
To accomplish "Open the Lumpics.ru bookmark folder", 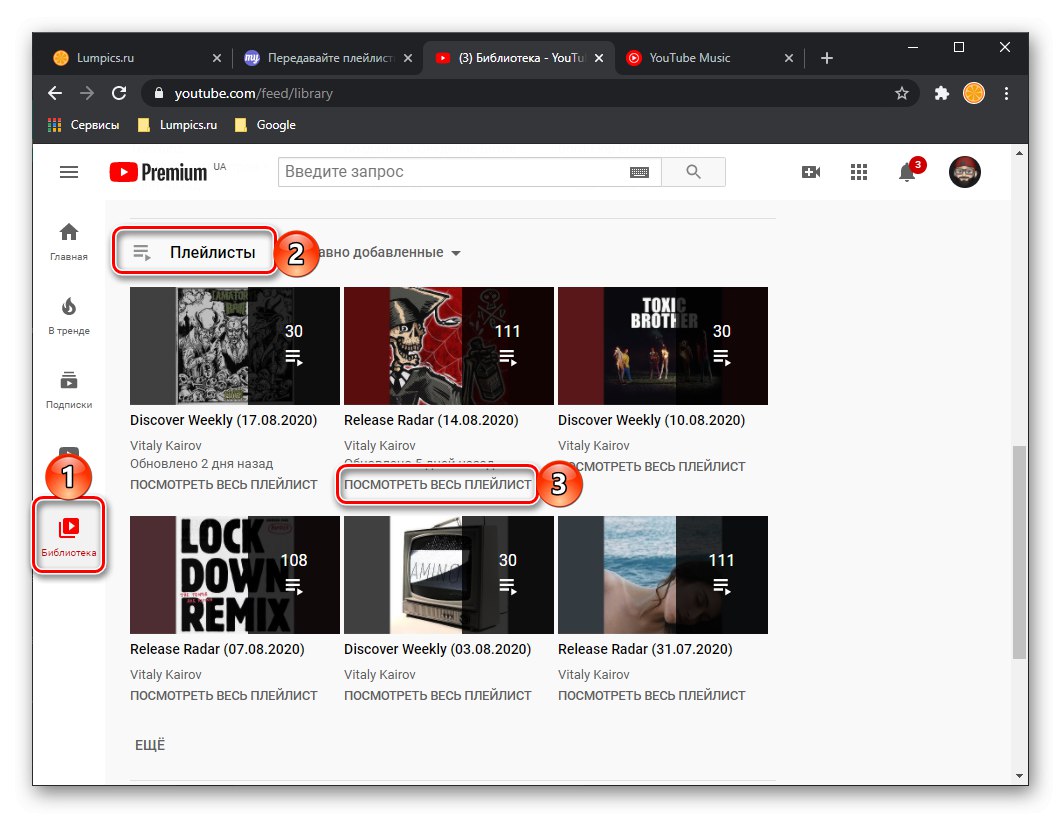I will coord(177,125).
